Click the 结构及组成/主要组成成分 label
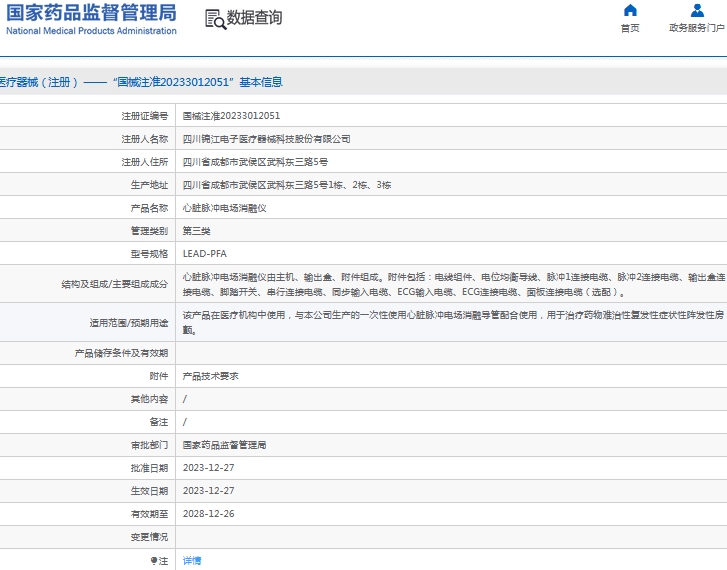727x570 pixels. click(115, 284)
